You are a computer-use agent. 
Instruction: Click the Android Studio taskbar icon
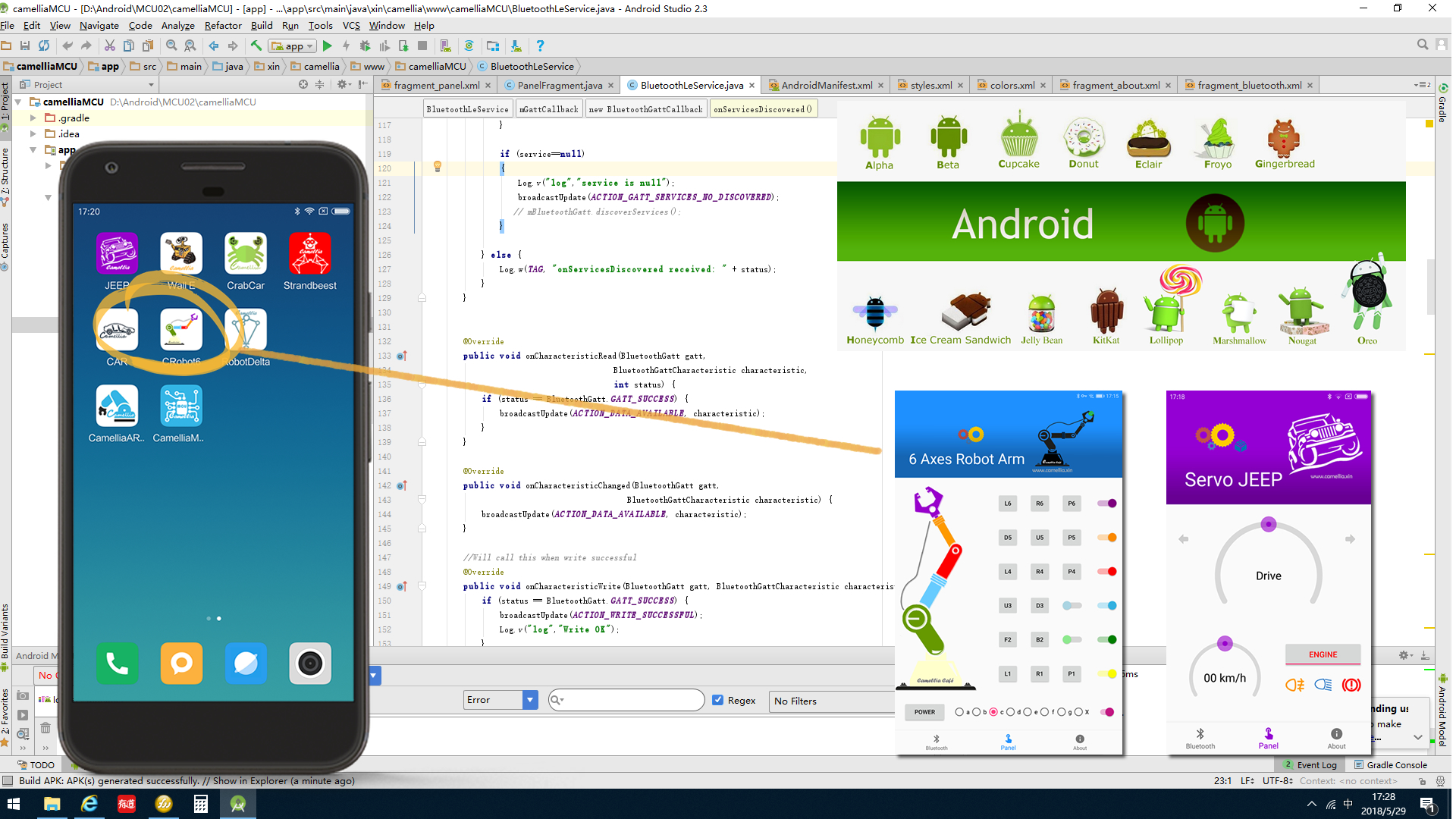coord(238,804)
